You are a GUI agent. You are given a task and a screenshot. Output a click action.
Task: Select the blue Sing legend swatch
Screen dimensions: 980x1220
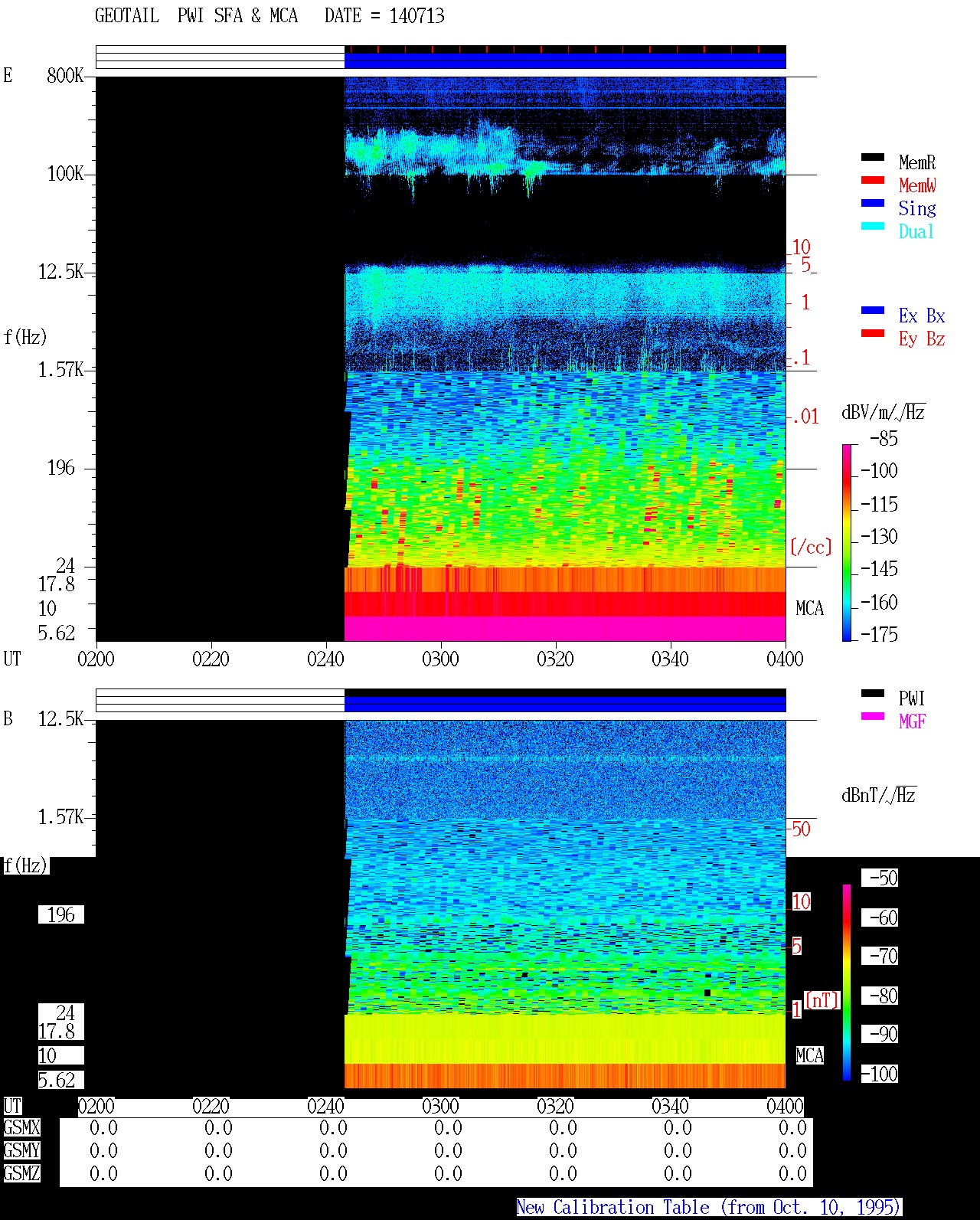click(873, 203)
